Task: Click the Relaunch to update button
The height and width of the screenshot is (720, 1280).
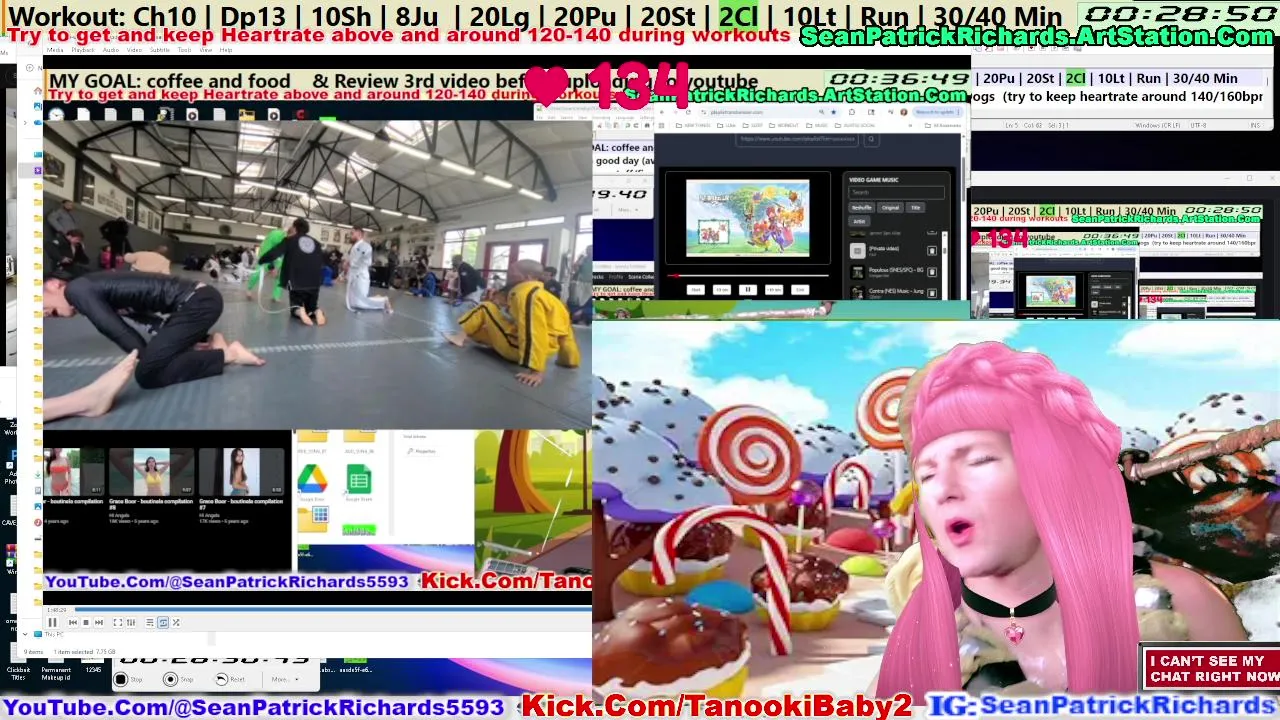Action: (935, 112)
